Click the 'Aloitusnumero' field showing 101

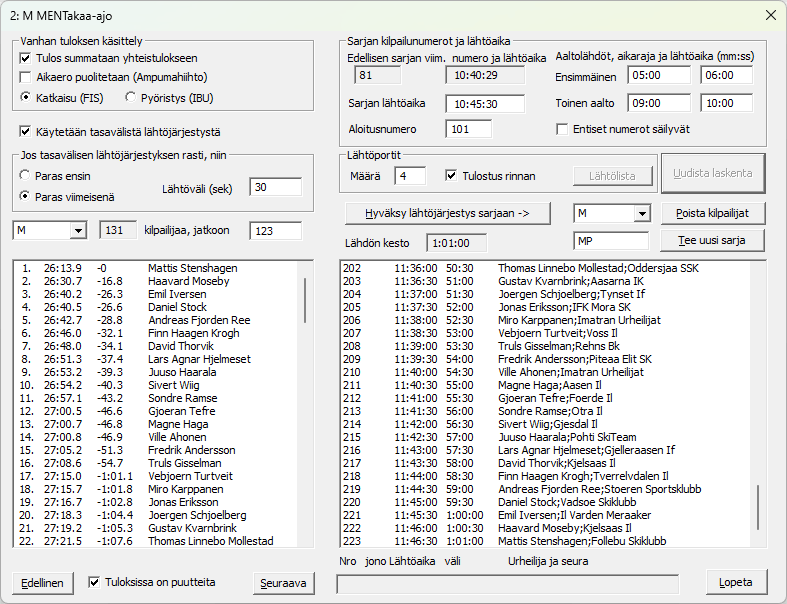point(468,129)
